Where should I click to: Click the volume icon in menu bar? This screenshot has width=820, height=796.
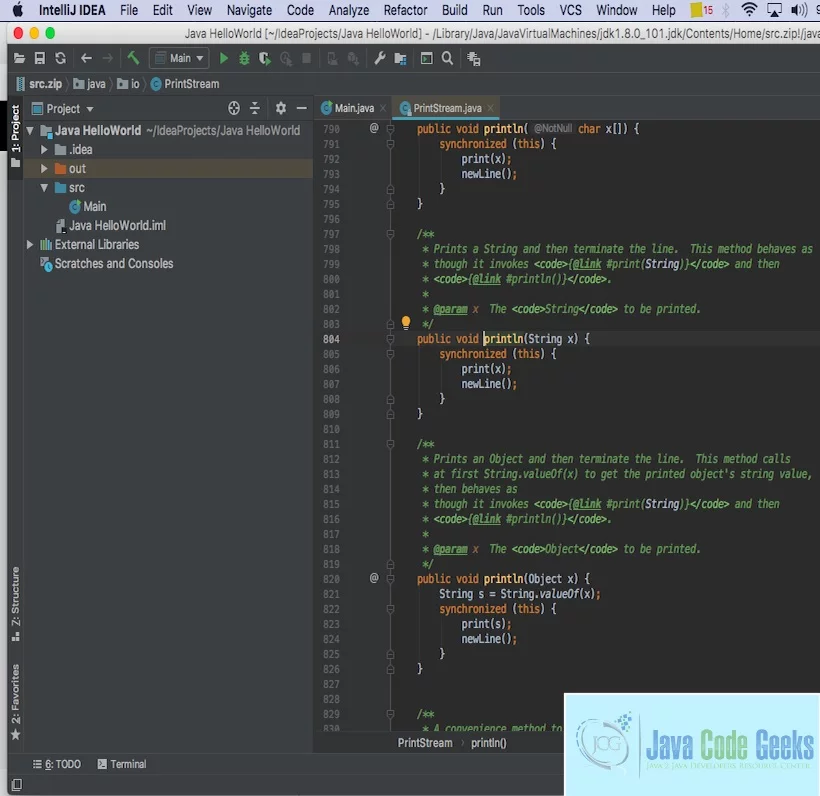click(799, 9)
